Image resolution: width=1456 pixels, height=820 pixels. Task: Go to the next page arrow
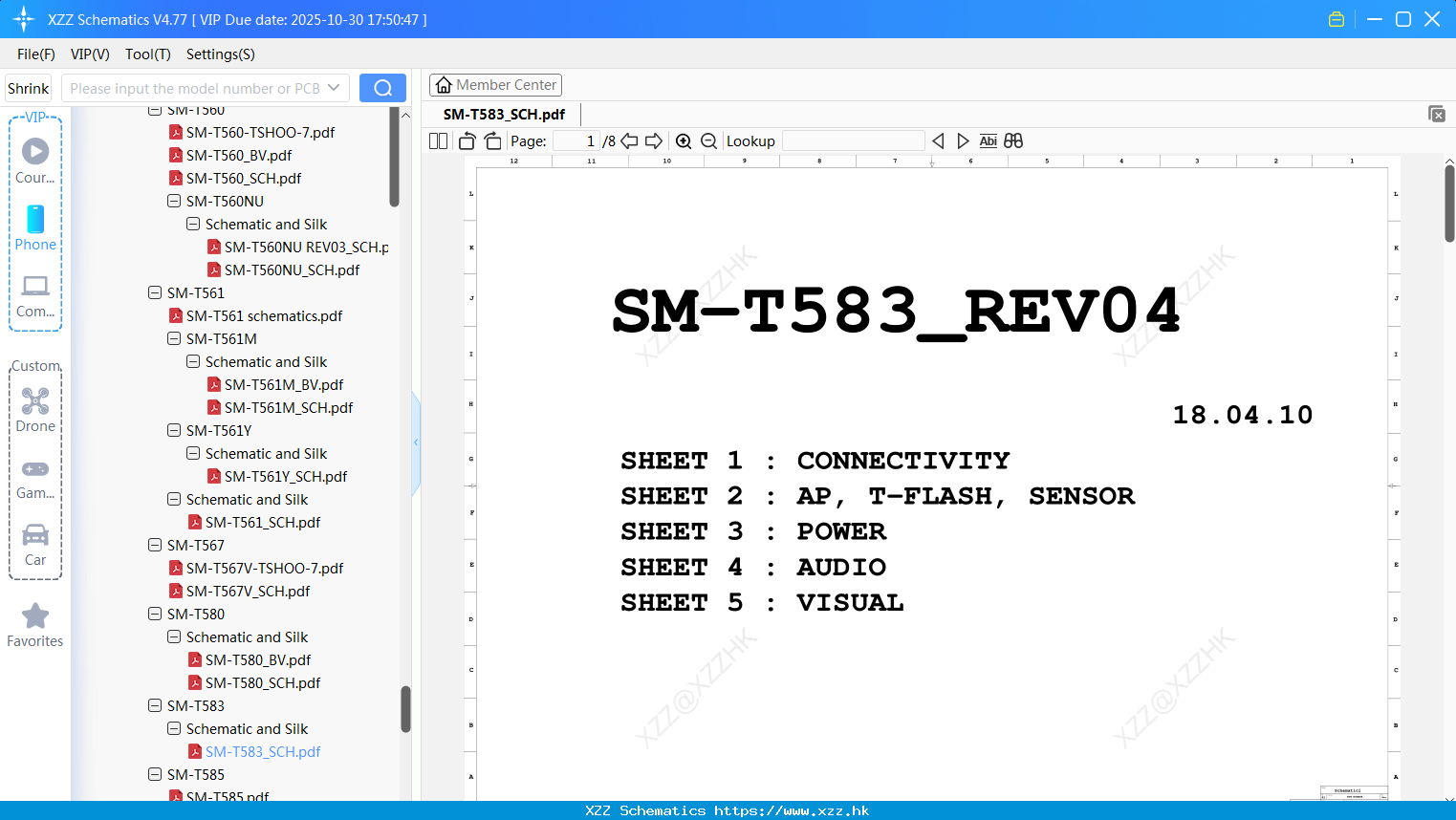(x=654, y=140)
